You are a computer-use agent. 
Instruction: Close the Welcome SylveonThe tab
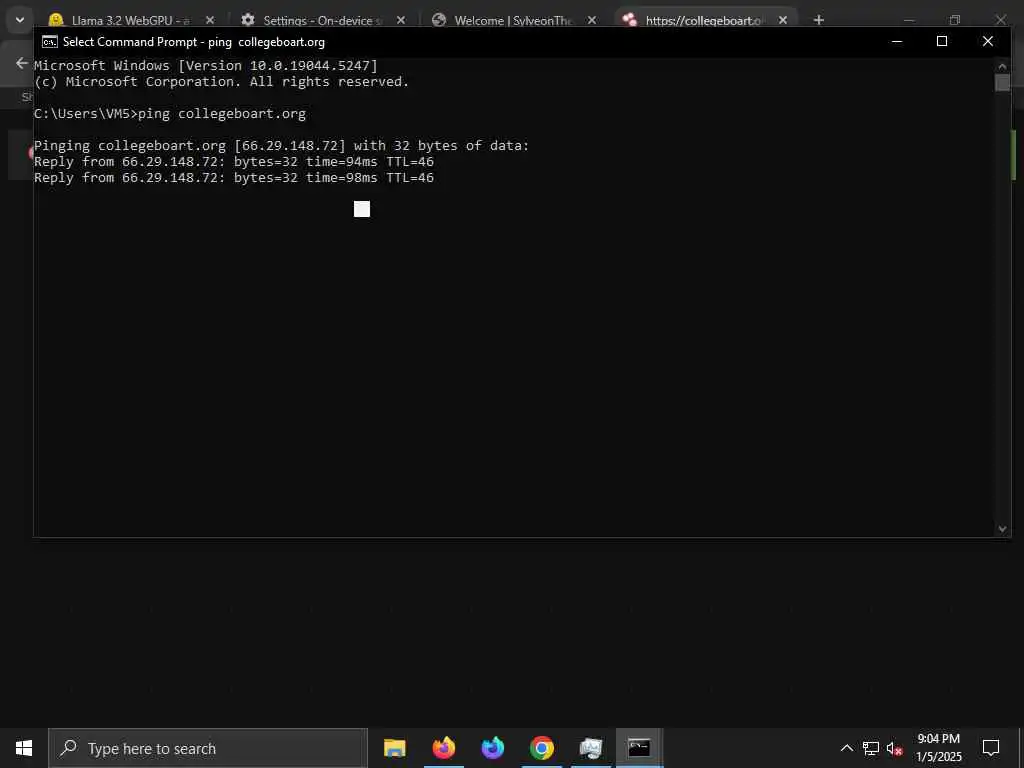click(x=592, y=20)
